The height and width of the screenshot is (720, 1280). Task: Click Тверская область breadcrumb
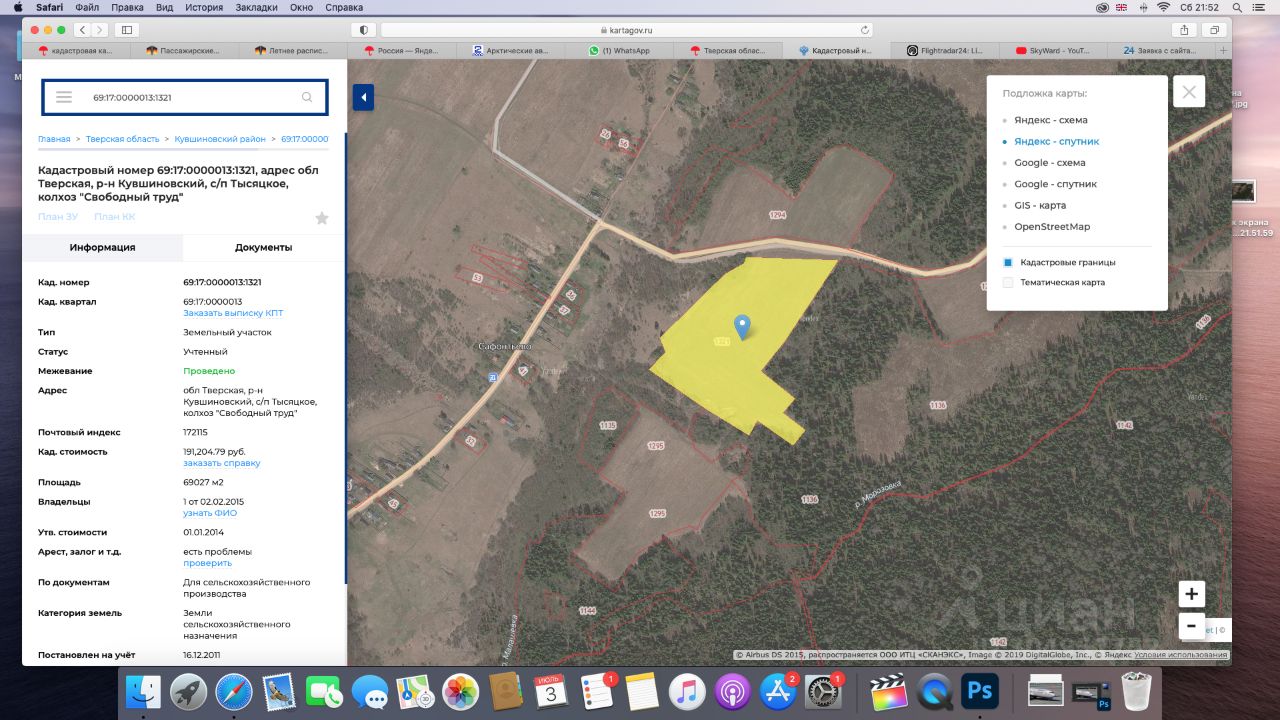[x=122, y=139]
